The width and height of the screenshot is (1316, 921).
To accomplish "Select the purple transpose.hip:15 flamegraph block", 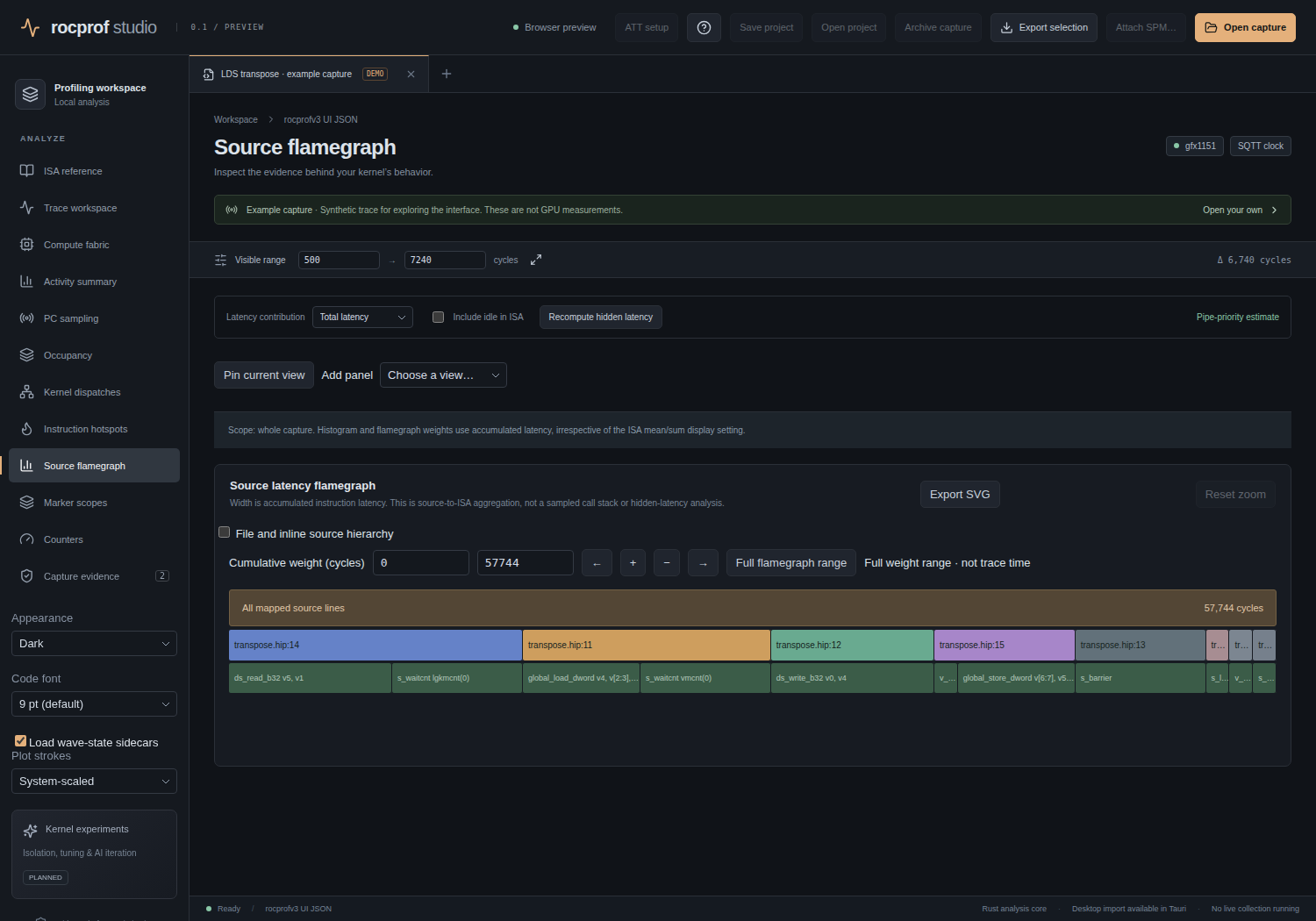I will click(1005, 645).
